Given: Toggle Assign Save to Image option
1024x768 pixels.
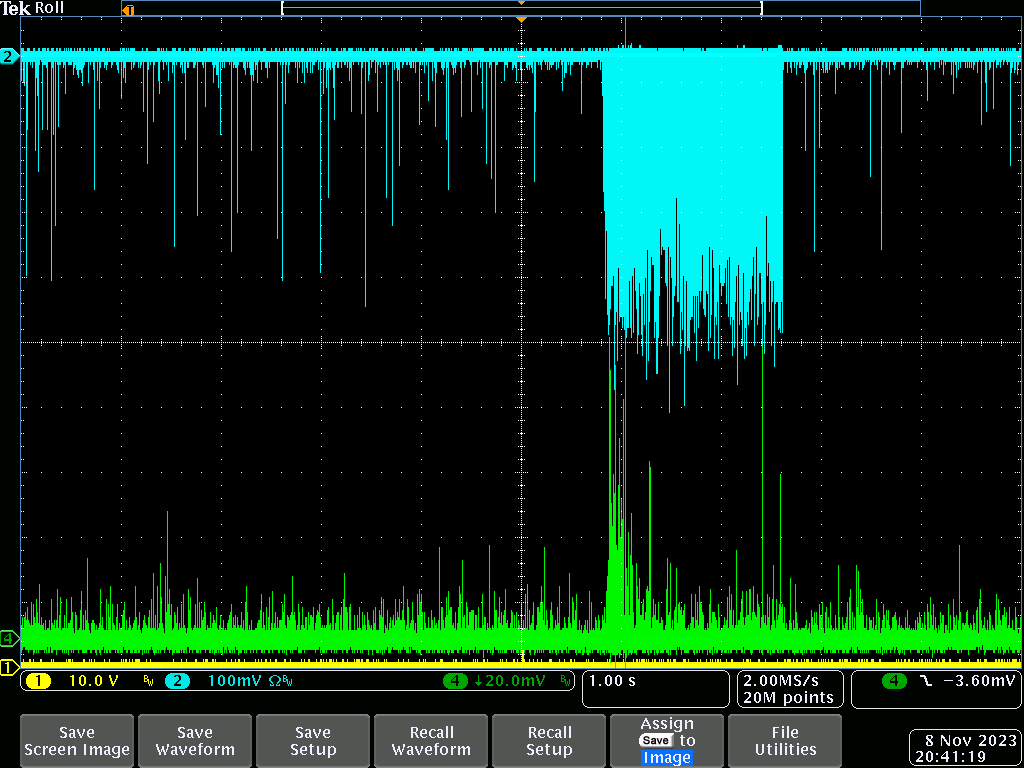Looking at the screenshot, I should coord(667,741).
